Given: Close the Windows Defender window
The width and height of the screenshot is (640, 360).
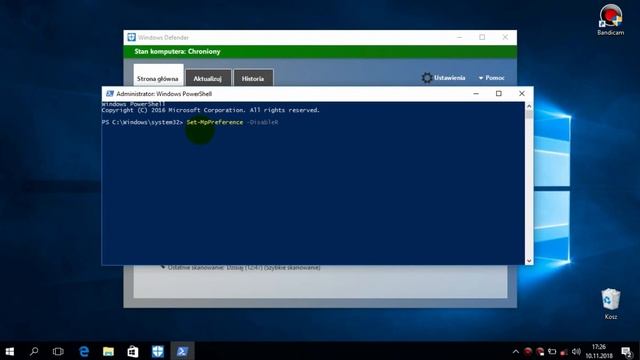Looking at the screenshot, I should click(505, 37).
